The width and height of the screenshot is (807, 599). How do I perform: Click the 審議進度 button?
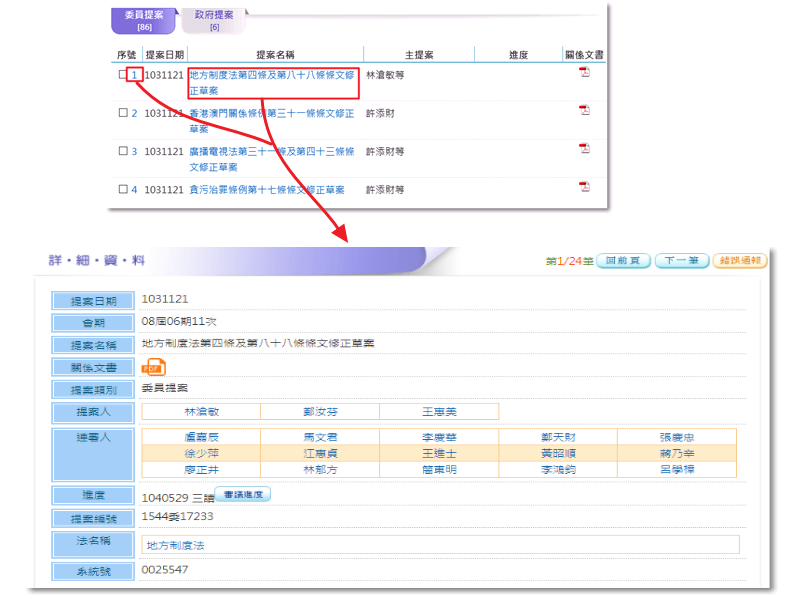tap(243, 494)
